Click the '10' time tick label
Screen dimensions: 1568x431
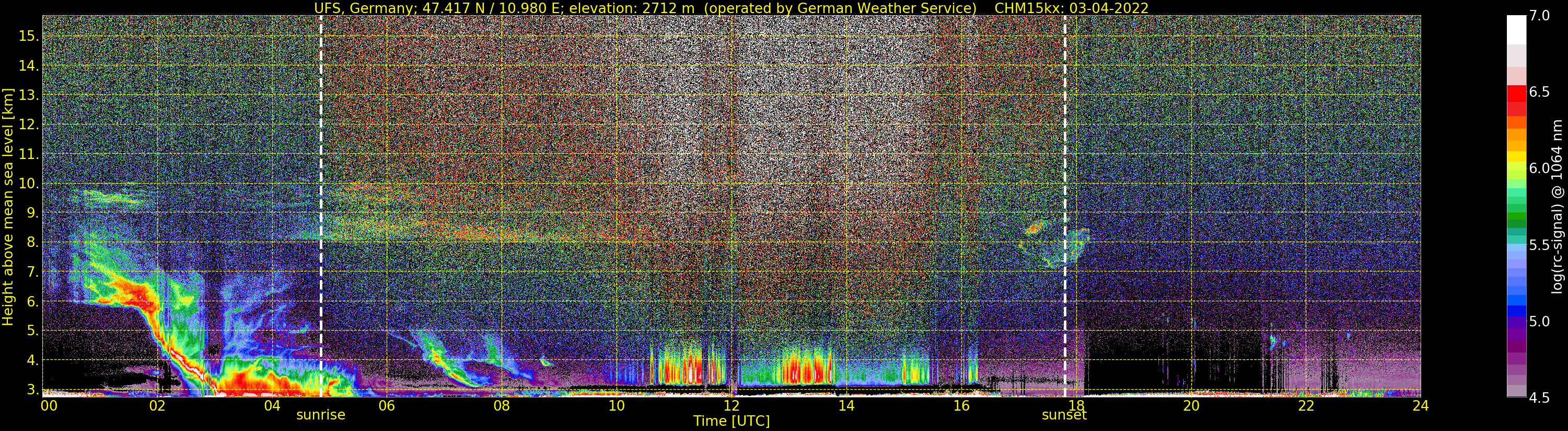click(617, 406)
